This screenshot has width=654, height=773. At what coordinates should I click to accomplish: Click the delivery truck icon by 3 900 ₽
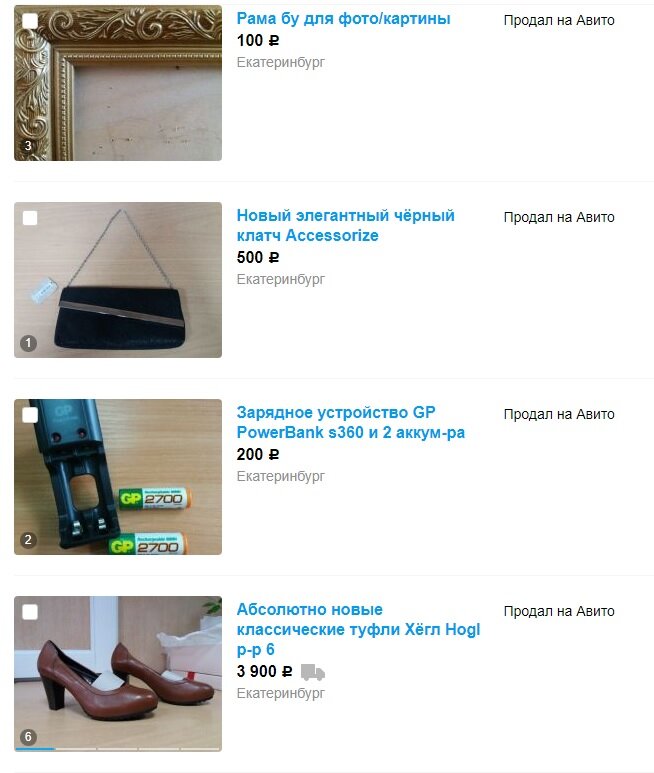[313, 672]
